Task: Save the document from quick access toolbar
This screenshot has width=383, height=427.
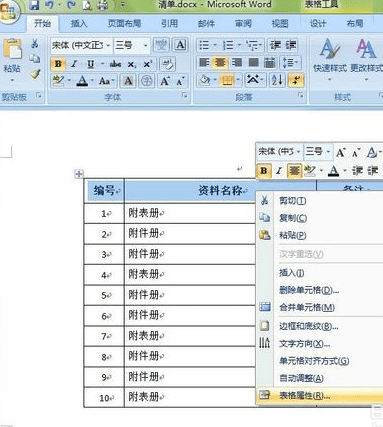Action: pos(34,5)
